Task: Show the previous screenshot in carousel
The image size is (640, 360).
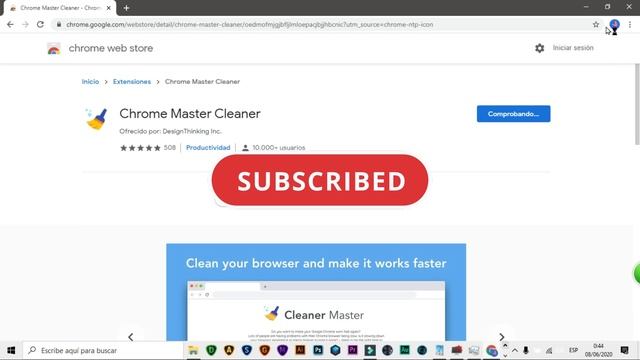Action: pyautogui.click(x=131, y=337)
